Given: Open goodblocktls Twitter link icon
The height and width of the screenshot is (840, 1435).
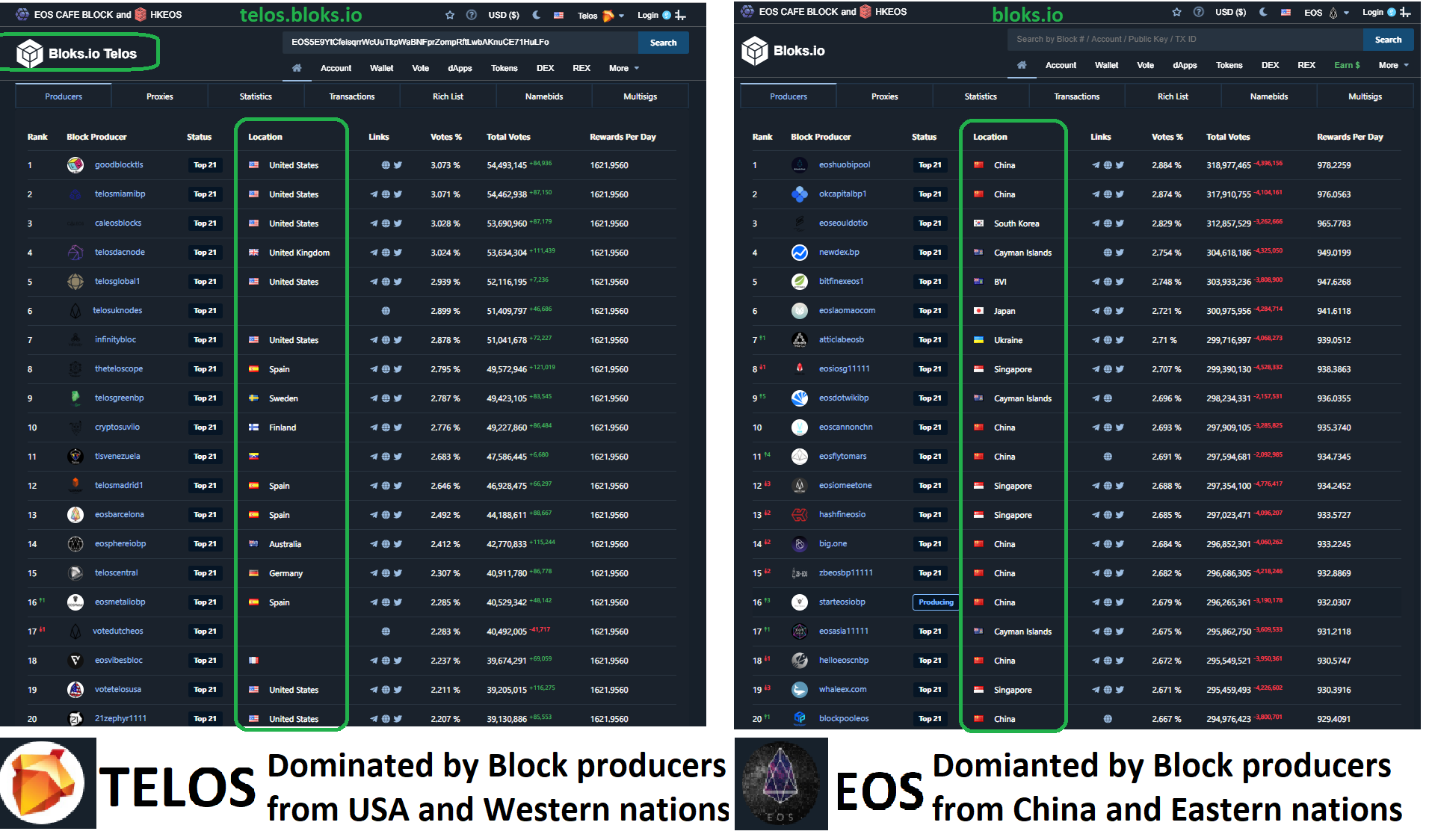Looking at the screenshot, I should pyautogui.click(x=398, y=165).
